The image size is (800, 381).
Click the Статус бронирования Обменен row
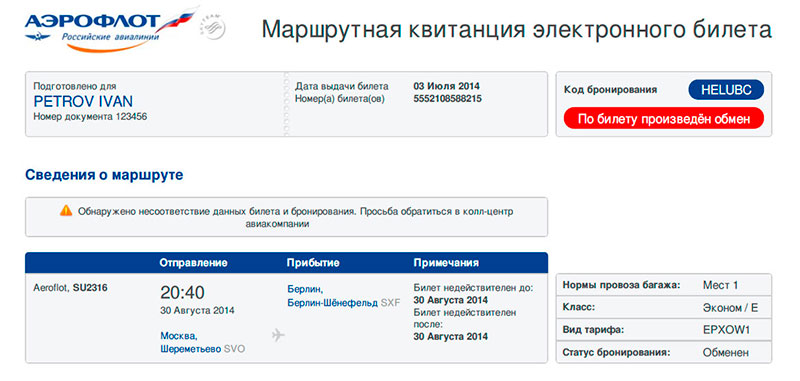click(x=664, y=352)
